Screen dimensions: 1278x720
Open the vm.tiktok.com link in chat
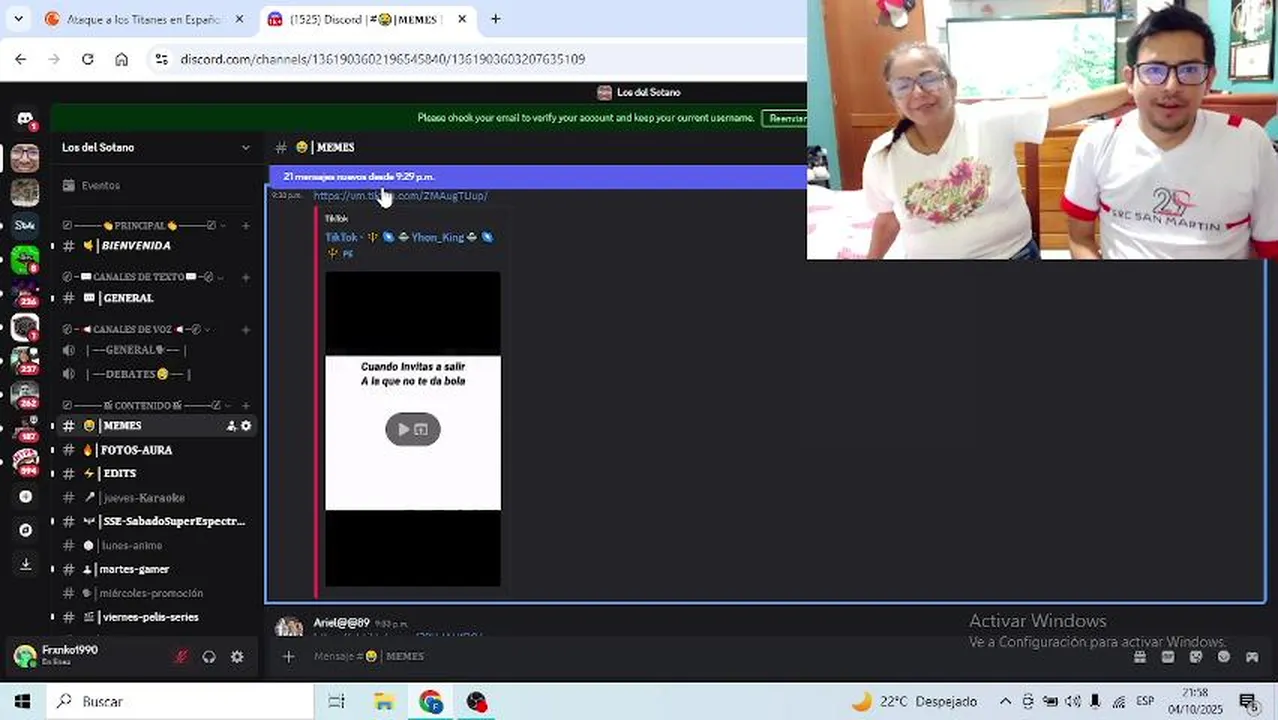pos(400,196)
